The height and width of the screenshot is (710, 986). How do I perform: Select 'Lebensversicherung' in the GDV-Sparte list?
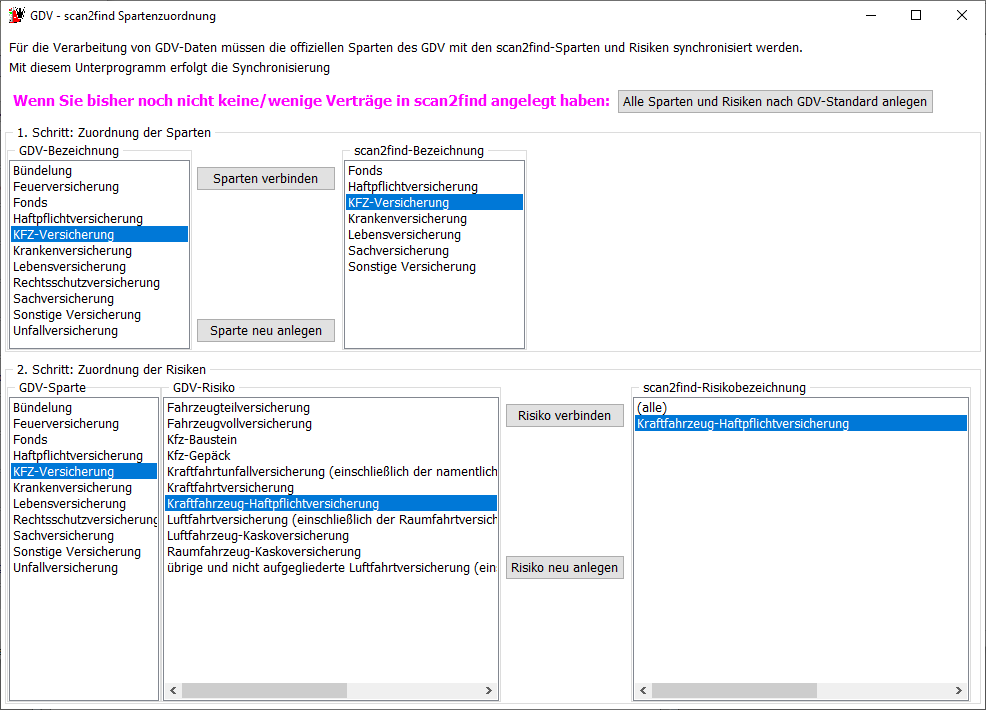coord(84,504)
